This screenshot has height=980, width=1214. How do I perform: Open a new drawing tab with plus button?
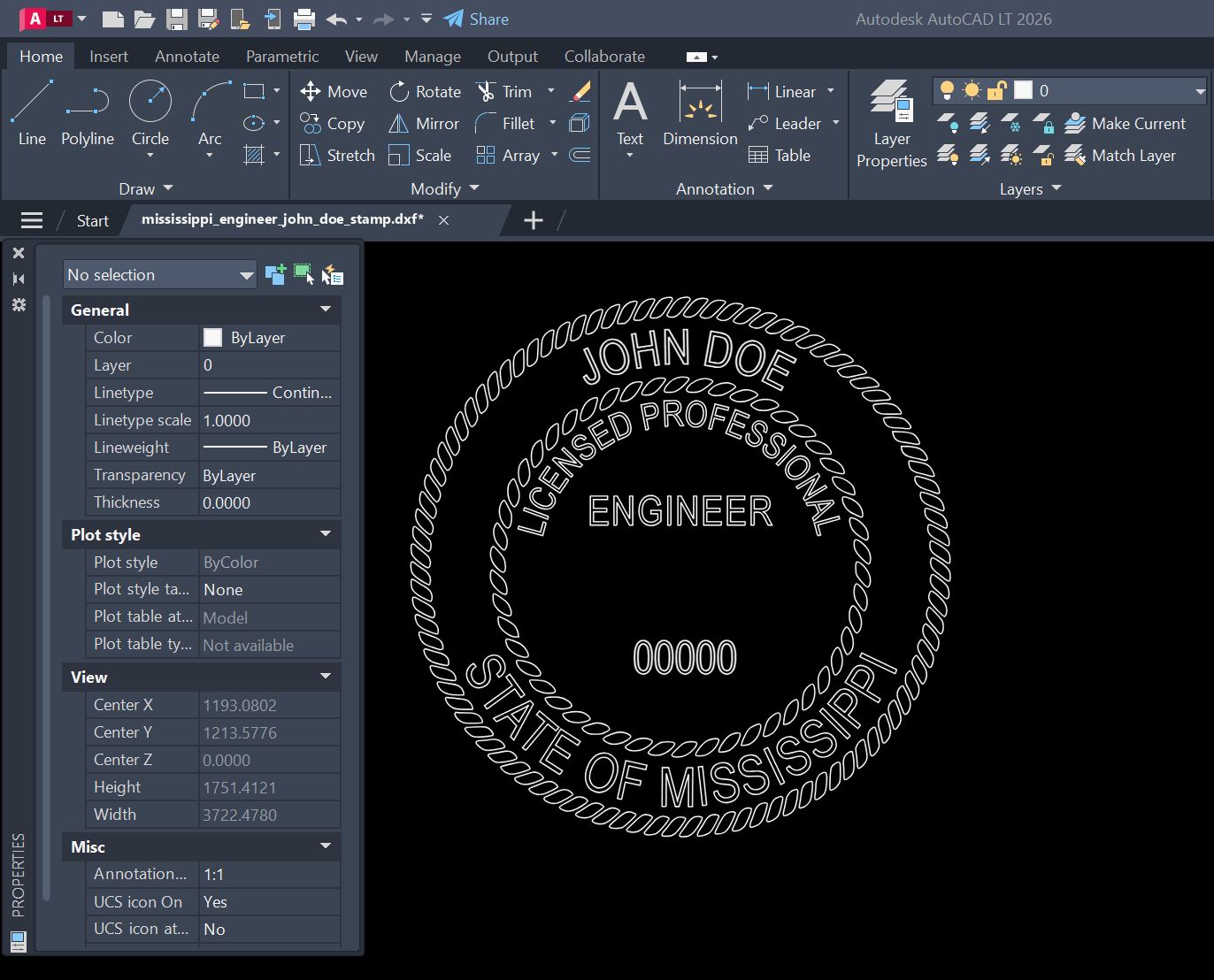pyautogui.click(x=534, y=220)
